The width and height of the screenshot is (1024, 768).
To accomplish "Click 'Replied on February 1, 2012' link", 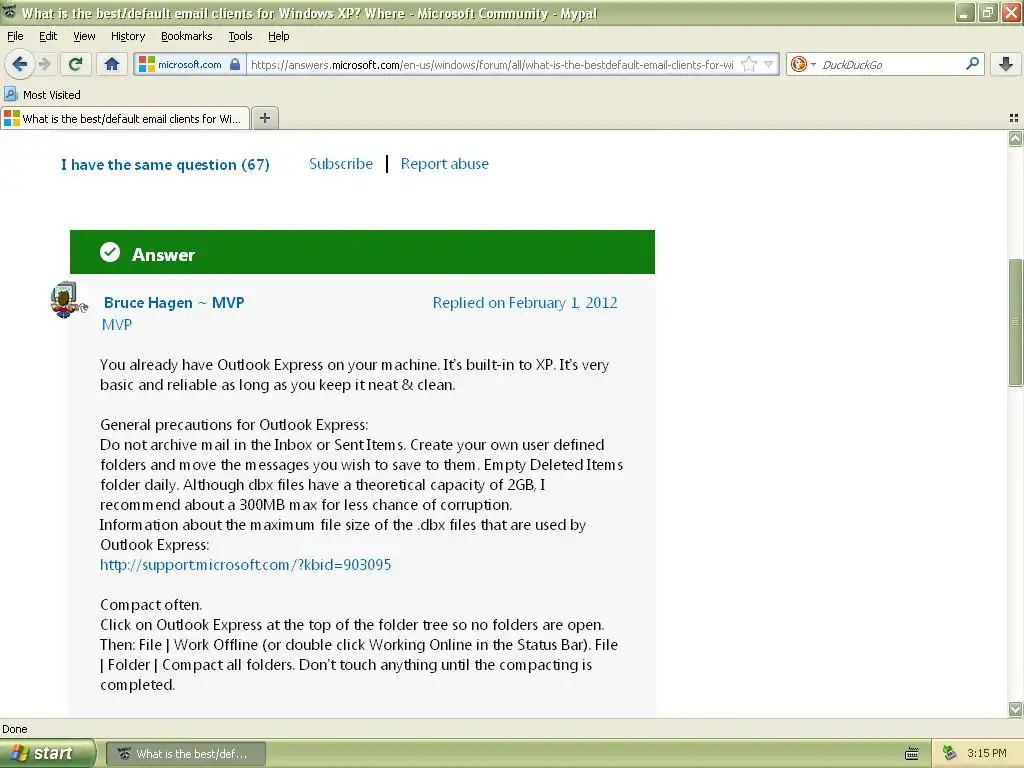I will (x=525, y=303).
